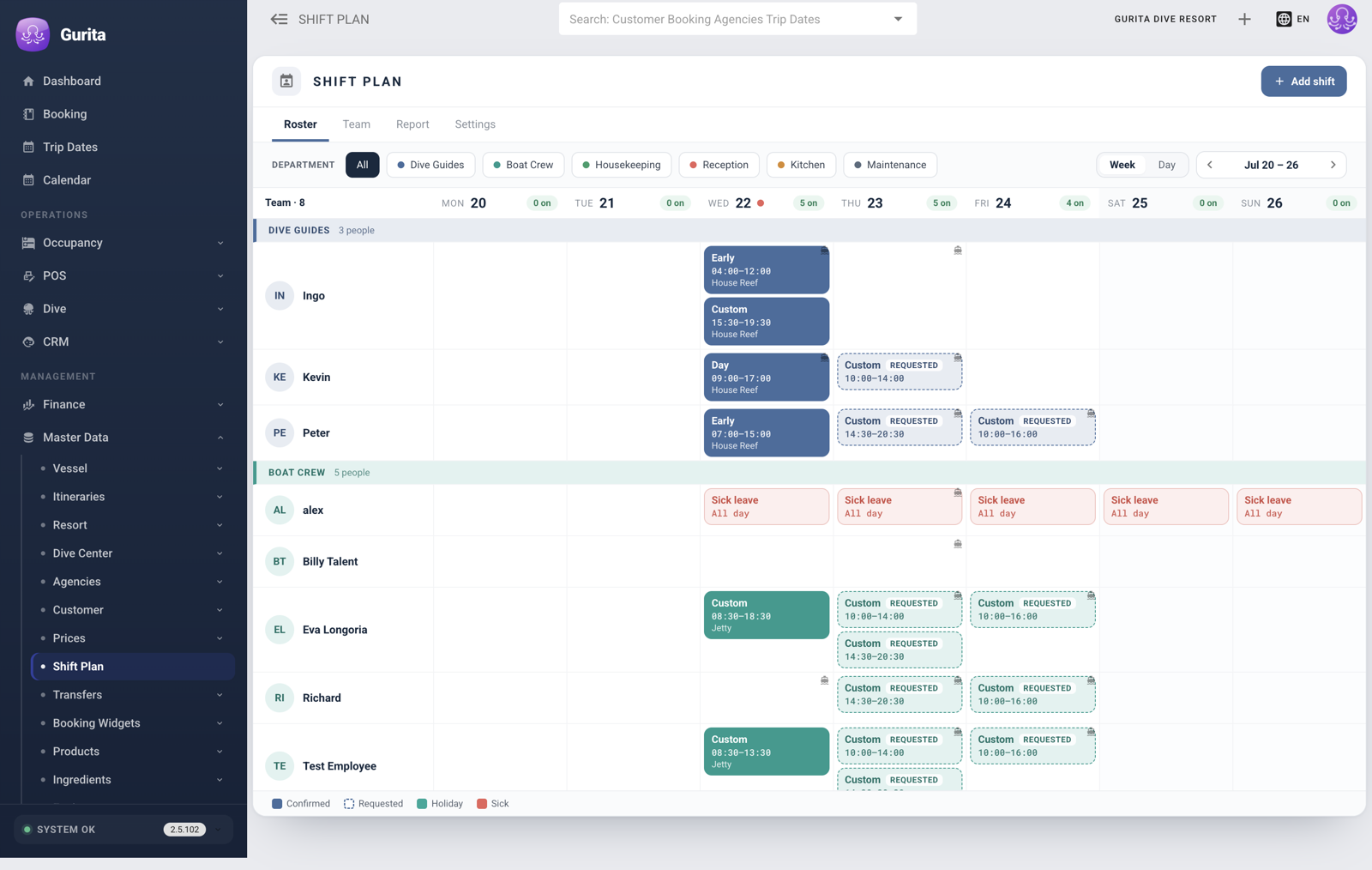Click the plus icon beside Gurita Dive Resort
Screen dimensions: 1372x870
pos(1244,19)
